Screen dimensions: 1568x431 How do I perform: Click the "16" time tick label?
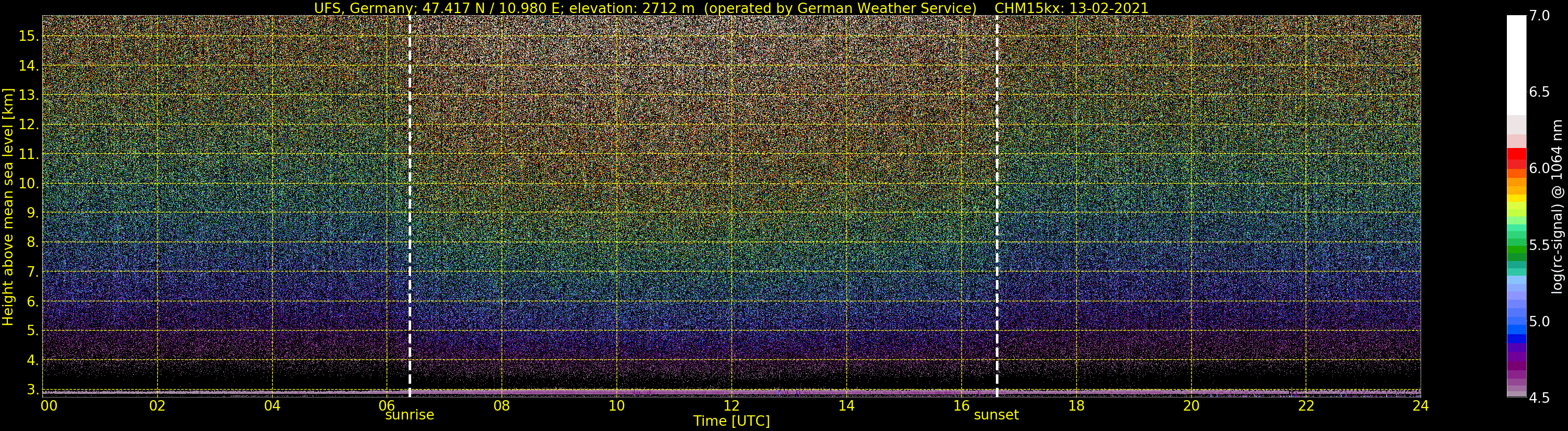click(961, 406)
